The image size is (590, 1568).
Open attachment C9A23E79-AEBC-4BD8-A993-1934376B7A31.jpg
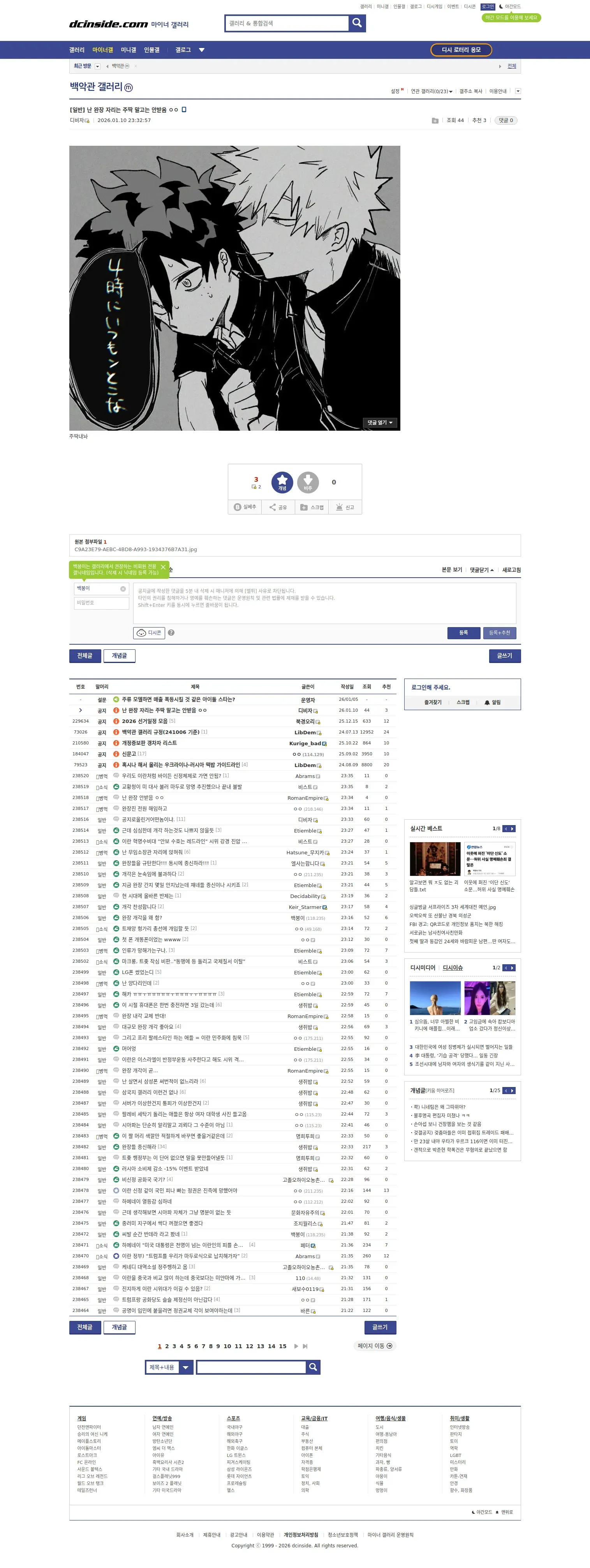click(x=136, y=549)
